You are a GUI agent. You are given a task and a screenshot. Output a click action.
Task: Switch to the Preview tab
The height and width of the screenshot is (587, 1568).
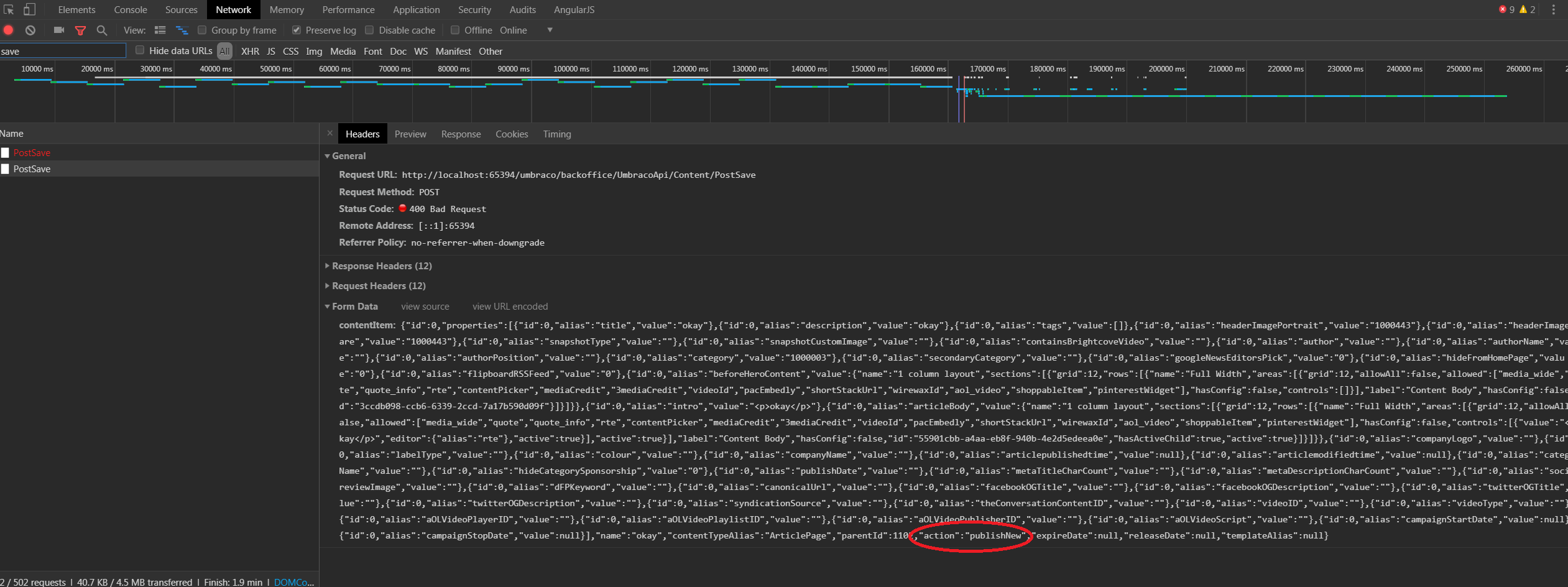[410, 134]
